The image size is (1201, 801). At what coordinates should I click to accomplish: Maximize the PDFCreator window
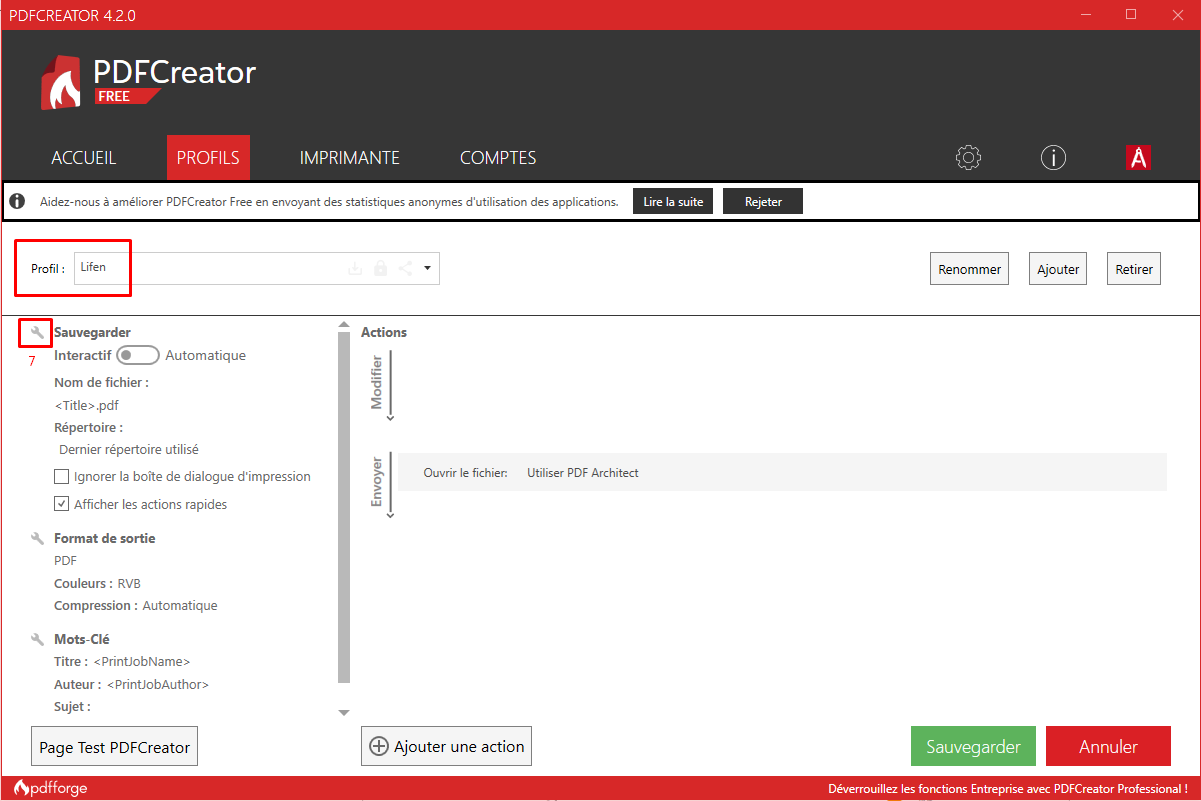point(1131,14)
